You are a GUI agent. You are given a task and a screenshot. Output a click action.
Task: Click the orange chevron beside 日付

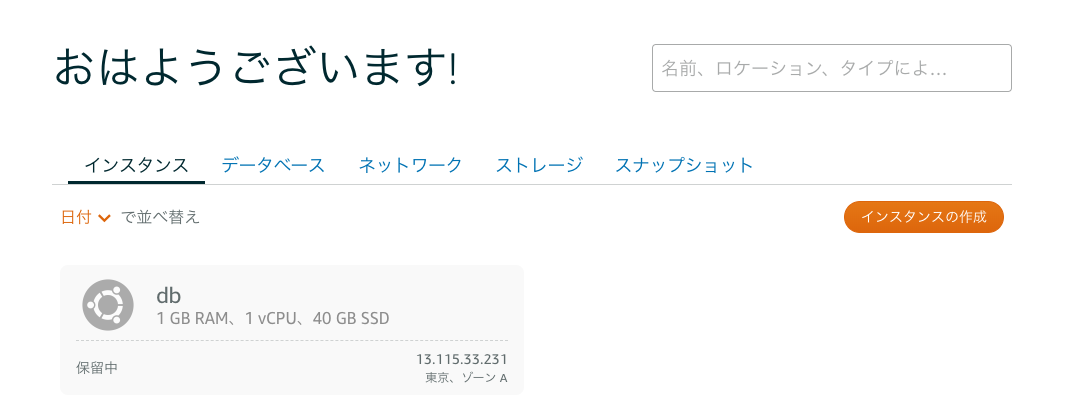(104, 218)
